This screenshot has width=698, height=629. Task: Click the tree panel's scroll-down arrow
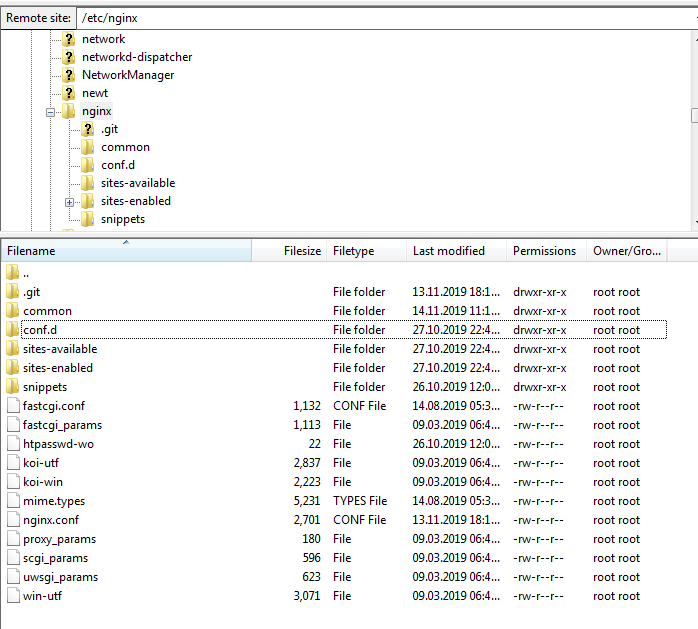click(693, 223)
